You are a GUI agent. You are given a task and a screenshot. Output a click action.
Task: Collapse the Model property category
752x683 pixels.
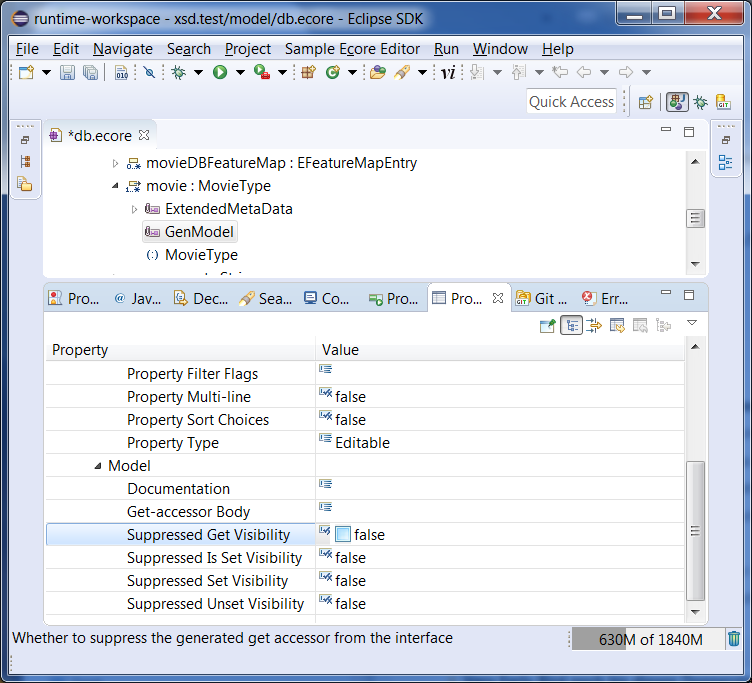98,466
